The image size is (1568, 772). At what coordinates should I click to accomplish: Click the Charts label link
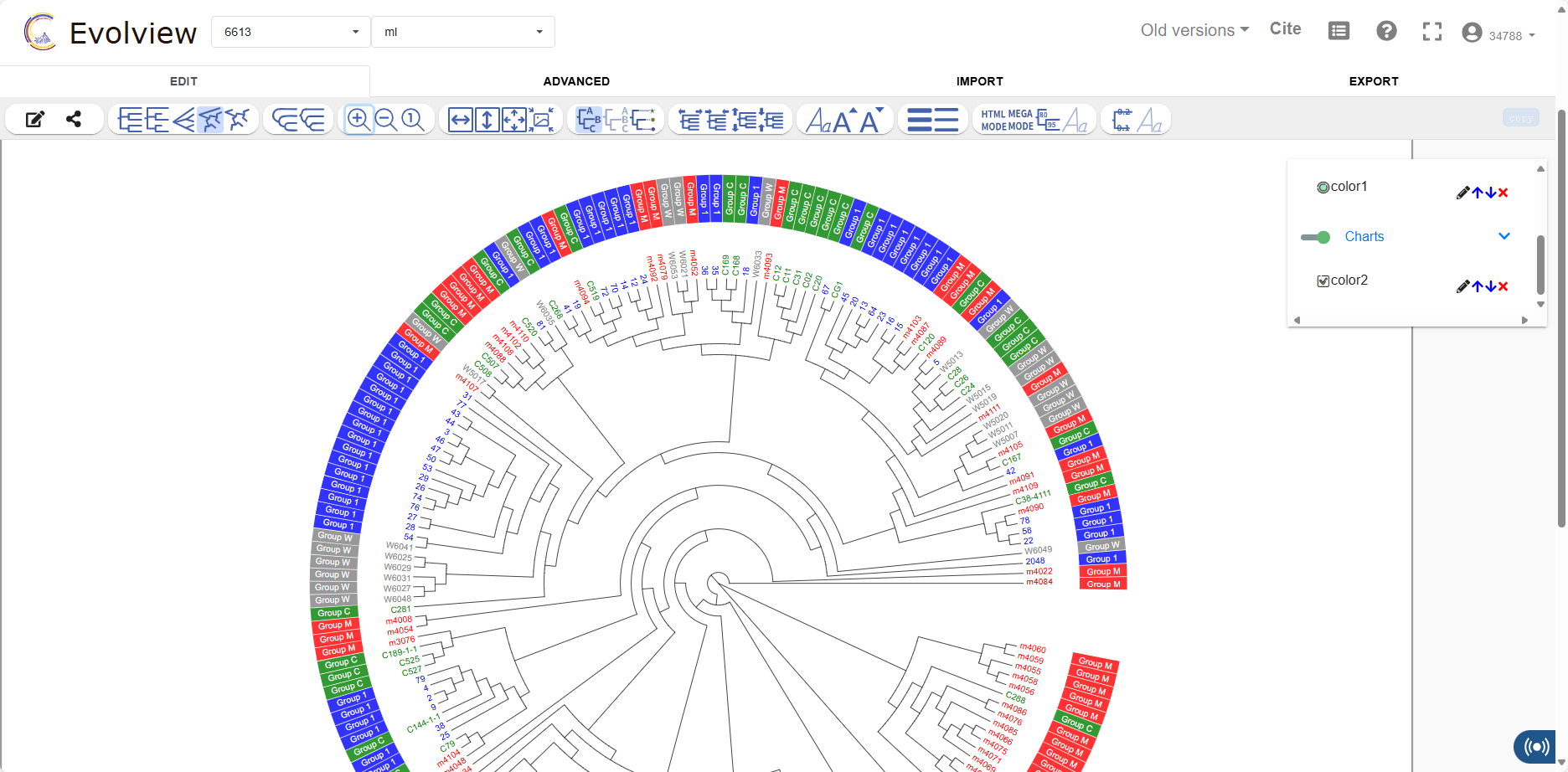1364,237
